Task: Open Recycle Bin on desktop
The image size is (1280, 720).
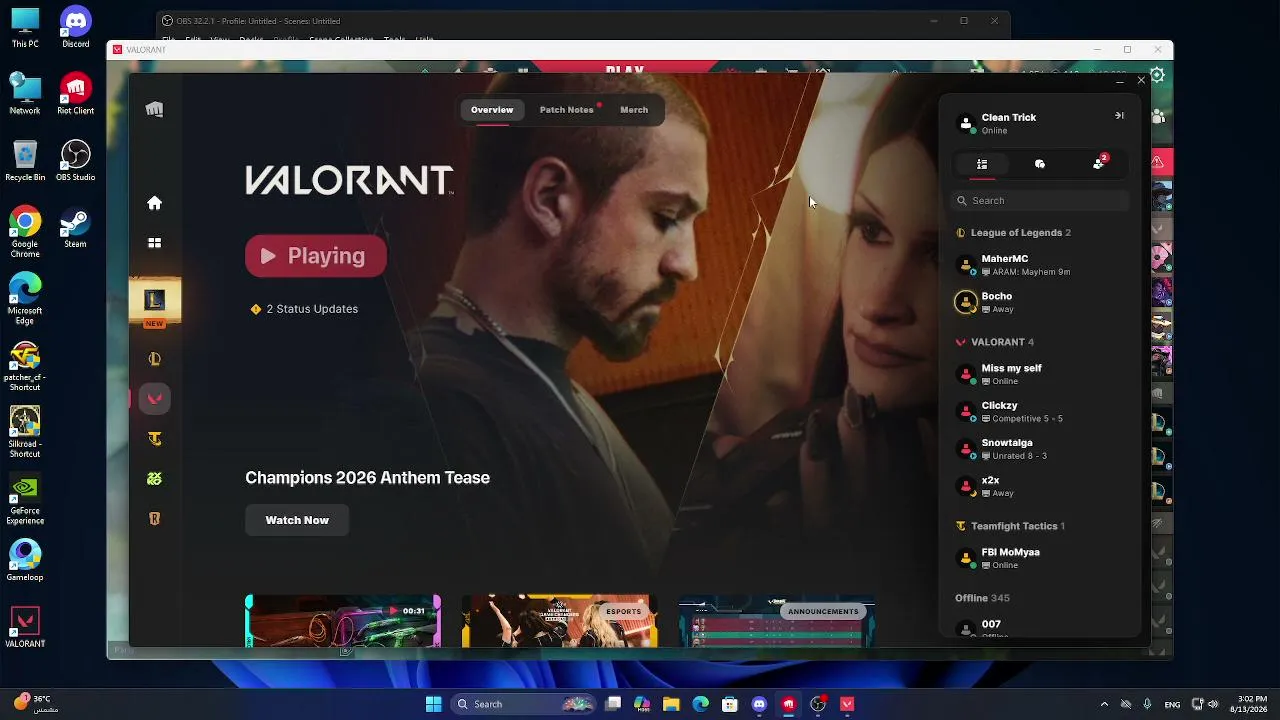Action: pos(25,161)
